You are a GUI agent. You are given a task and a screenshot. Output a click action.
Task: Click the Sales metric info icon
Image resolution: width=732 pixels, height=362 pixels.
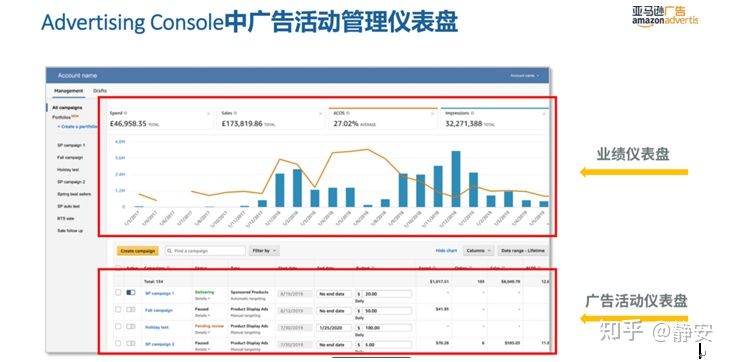[x=236, y=113]
